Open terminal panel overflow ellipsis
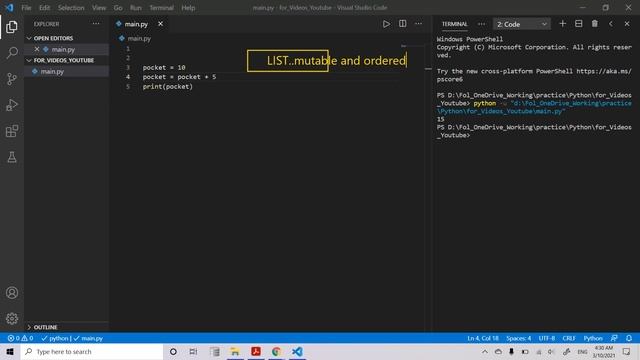 tap(482, 24)
